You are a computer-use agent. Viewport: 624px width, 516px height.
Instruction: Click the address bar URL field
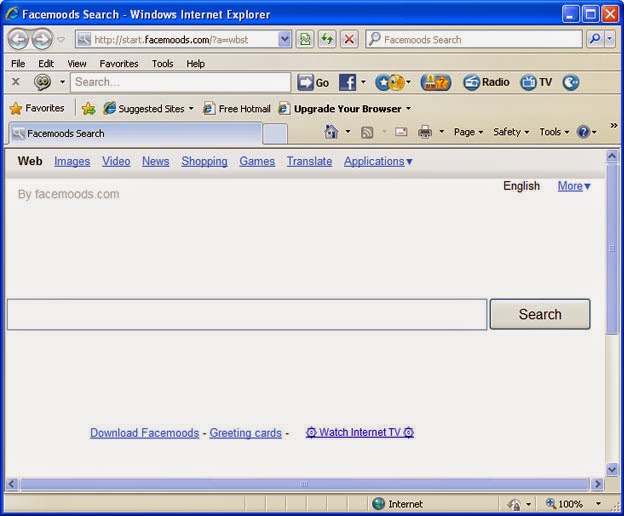click(177, 39)
